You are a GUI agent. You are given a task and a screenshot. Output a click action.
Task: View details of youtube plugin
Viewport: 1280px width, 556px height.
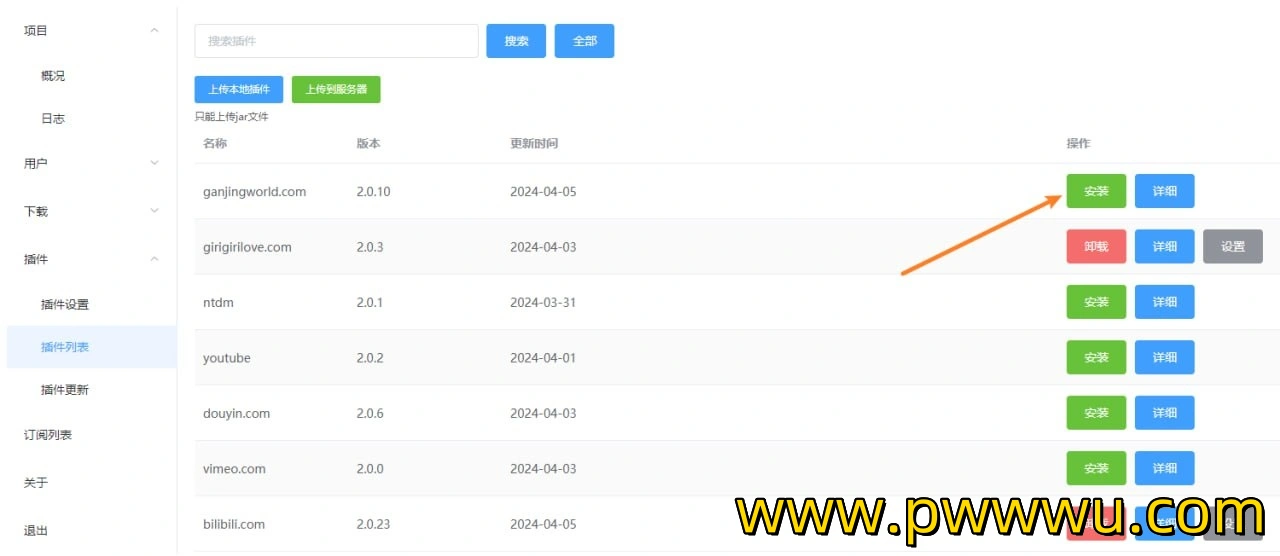1164,358
